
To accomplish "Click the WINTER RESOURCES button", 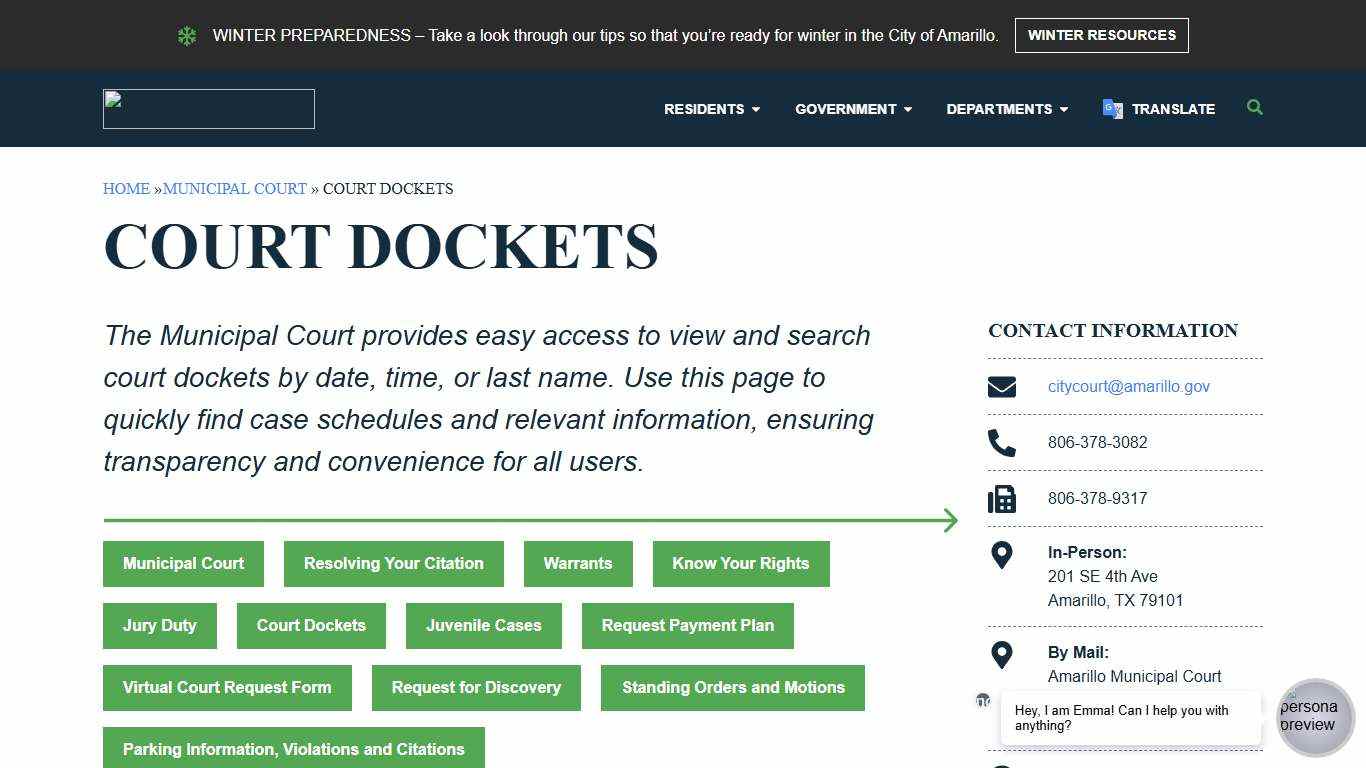I will [1101, 35].
